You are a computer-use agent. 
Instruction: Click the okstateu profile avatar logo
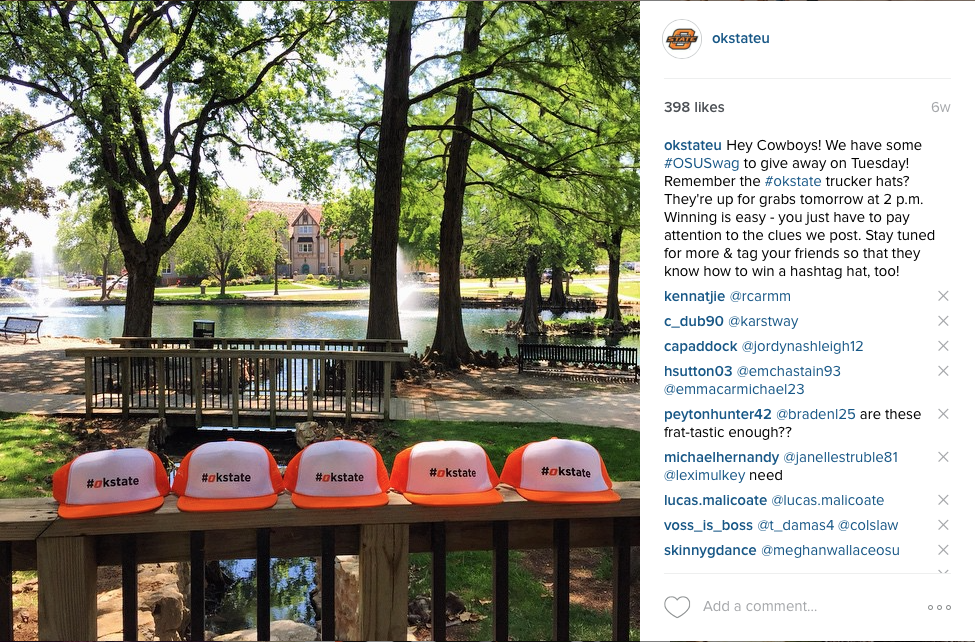(x=682, y=39)
